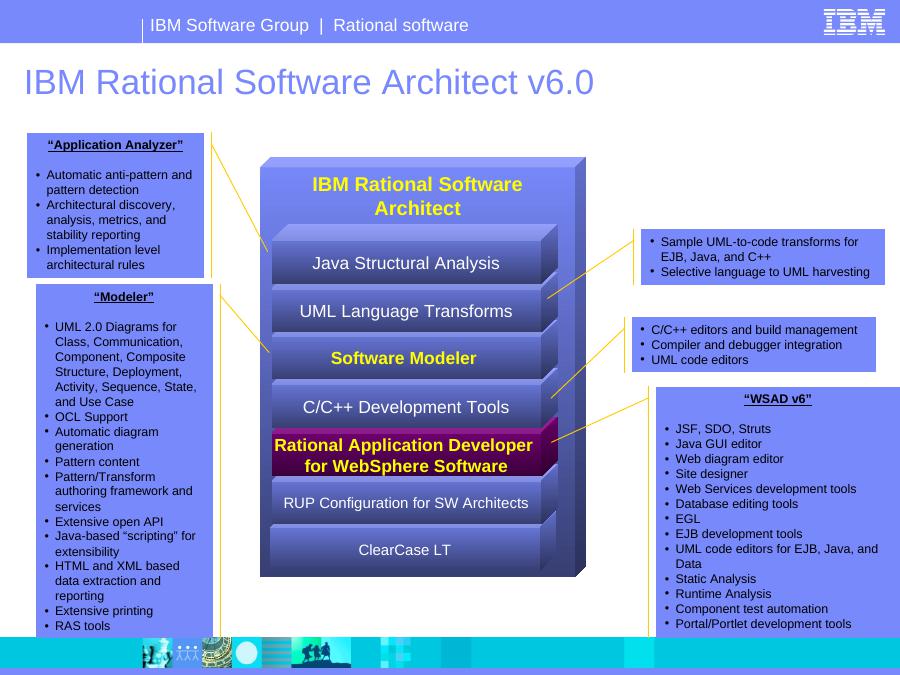Click the Extensive open API bullet

tap(108, 522)
